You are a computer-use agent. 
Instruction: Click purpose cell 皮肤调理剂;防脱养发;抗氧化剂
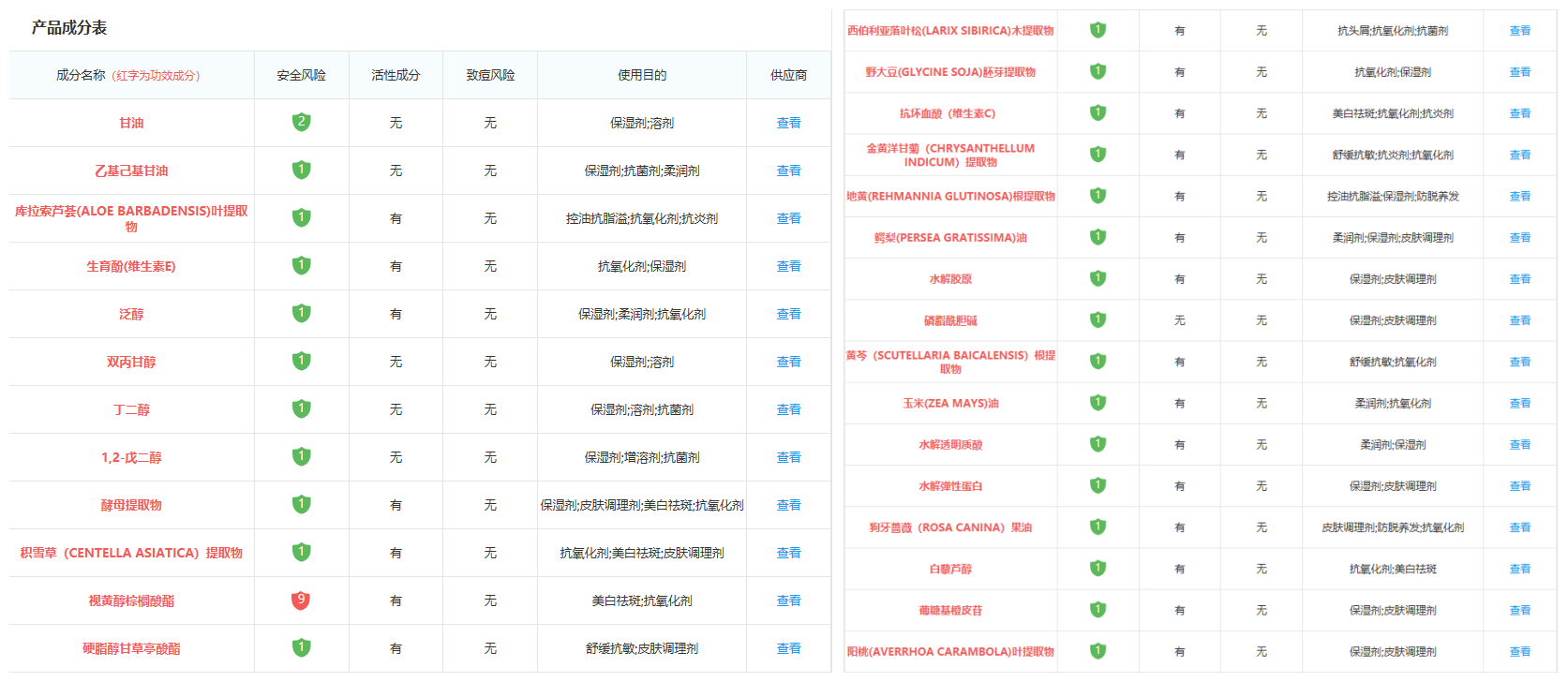(1393, 527)
